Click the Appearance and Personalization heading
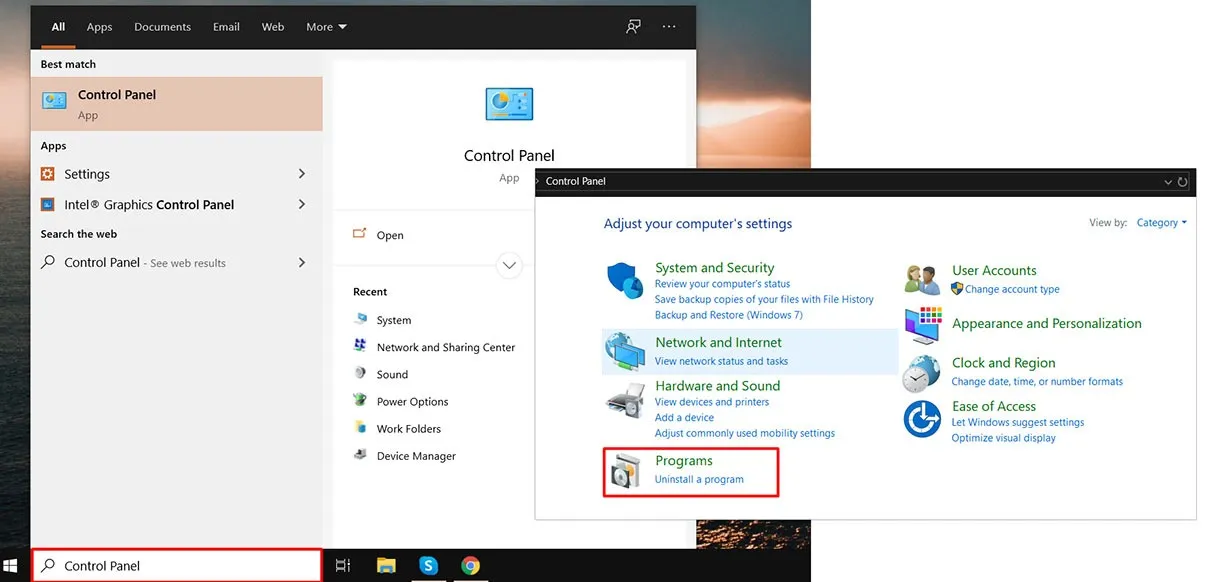The height and width of the screenshot is (582, 1205). point(1046,323)
